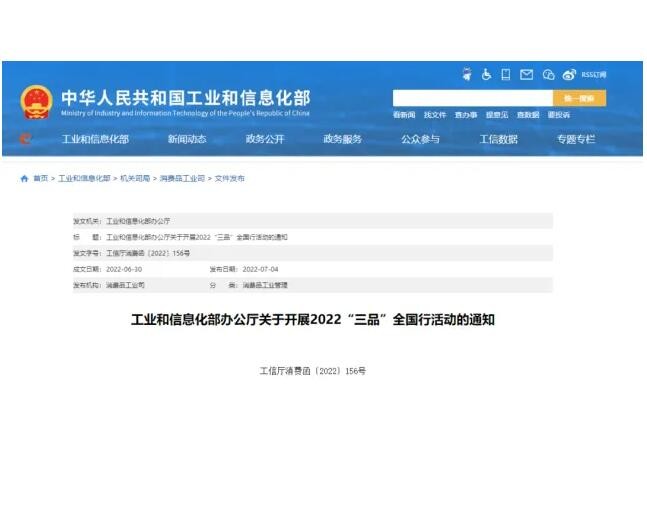Image resolution: width=647 pixels, height=507 pixels.
Task: Open the 工信数据 navigation menu
Action: pos(498,139)
